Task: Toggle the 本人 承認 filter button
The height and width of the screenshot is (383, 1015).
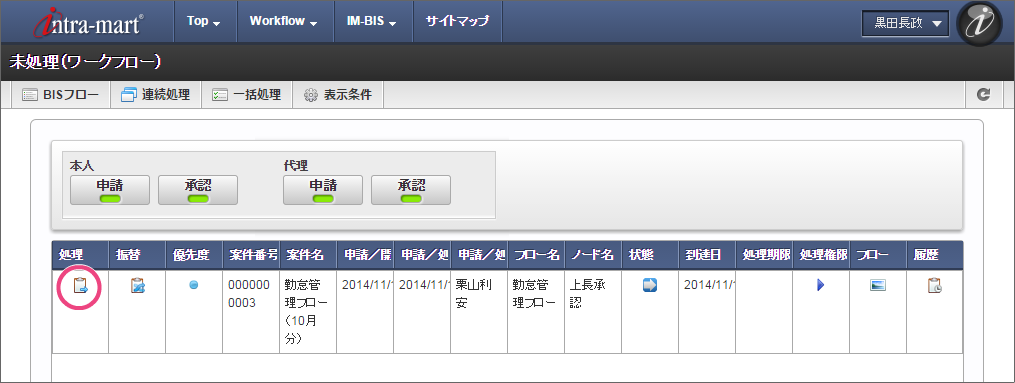Action: point(198,190)
